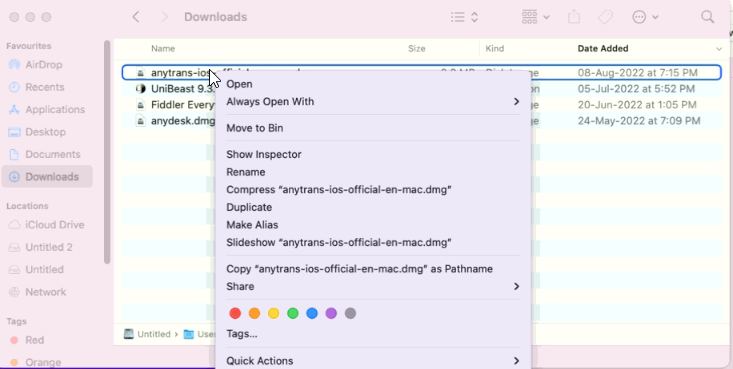Click the Documents sidebar icon
This screenshot has height=369, width=733.
14,154
